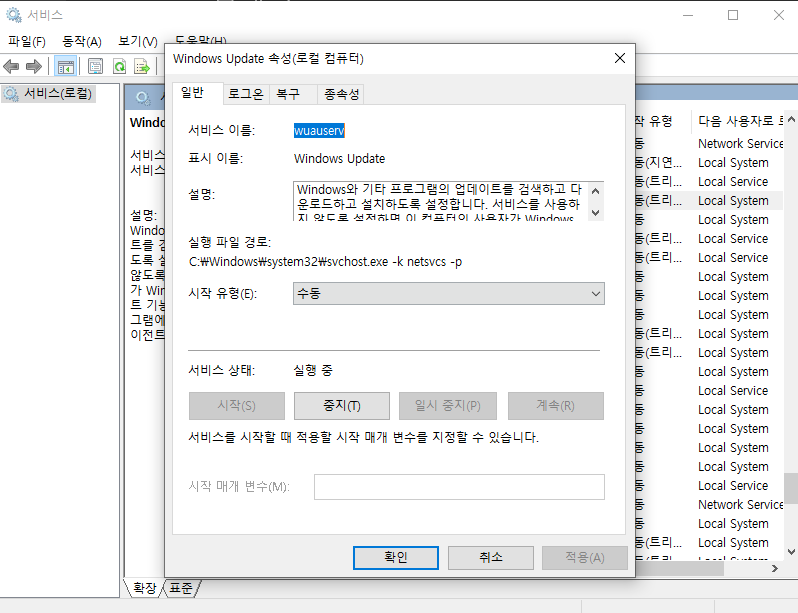
Task: Switch to the 종속성 tab
Action: [x=341, y=94]
